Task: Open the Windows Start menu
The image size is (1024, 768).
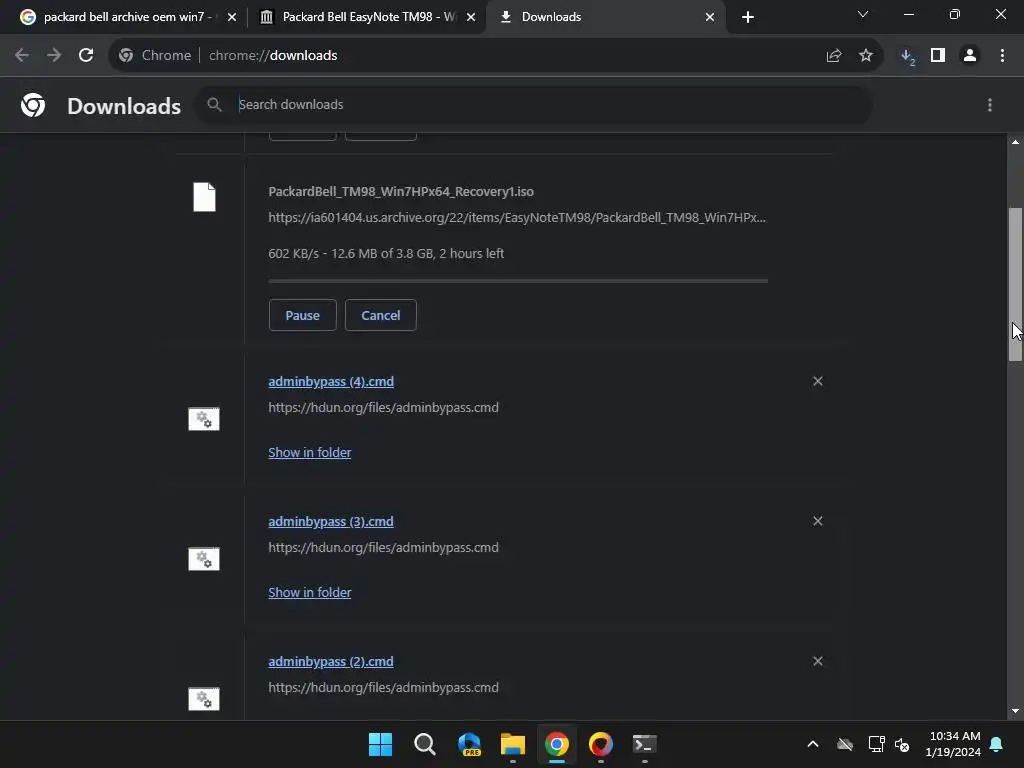Action: tap(380, 744)
